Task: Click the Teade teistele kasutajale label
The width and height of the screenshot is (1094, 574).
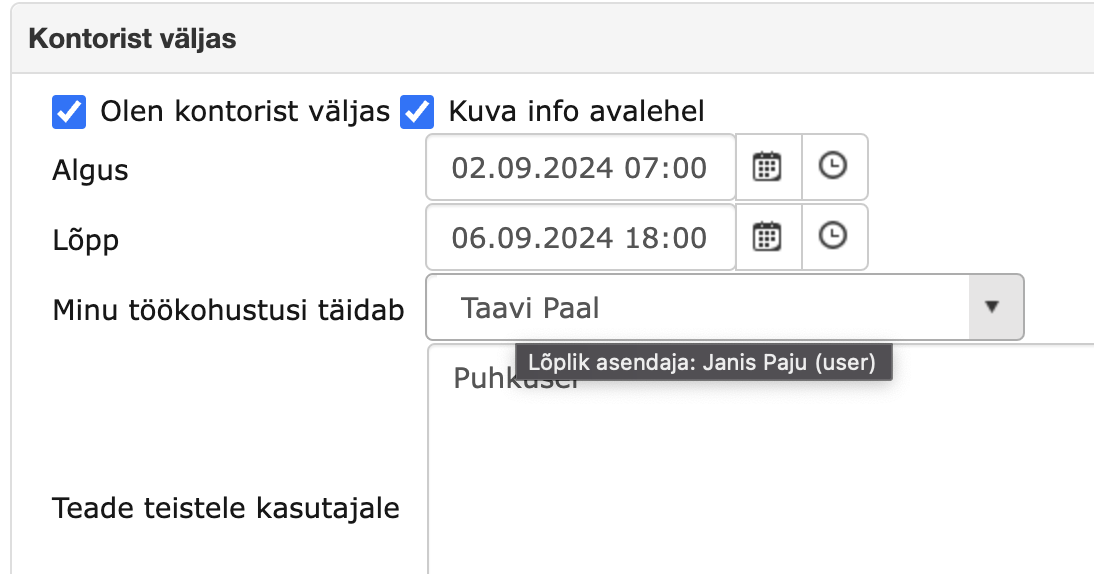Action: [226, 508]
